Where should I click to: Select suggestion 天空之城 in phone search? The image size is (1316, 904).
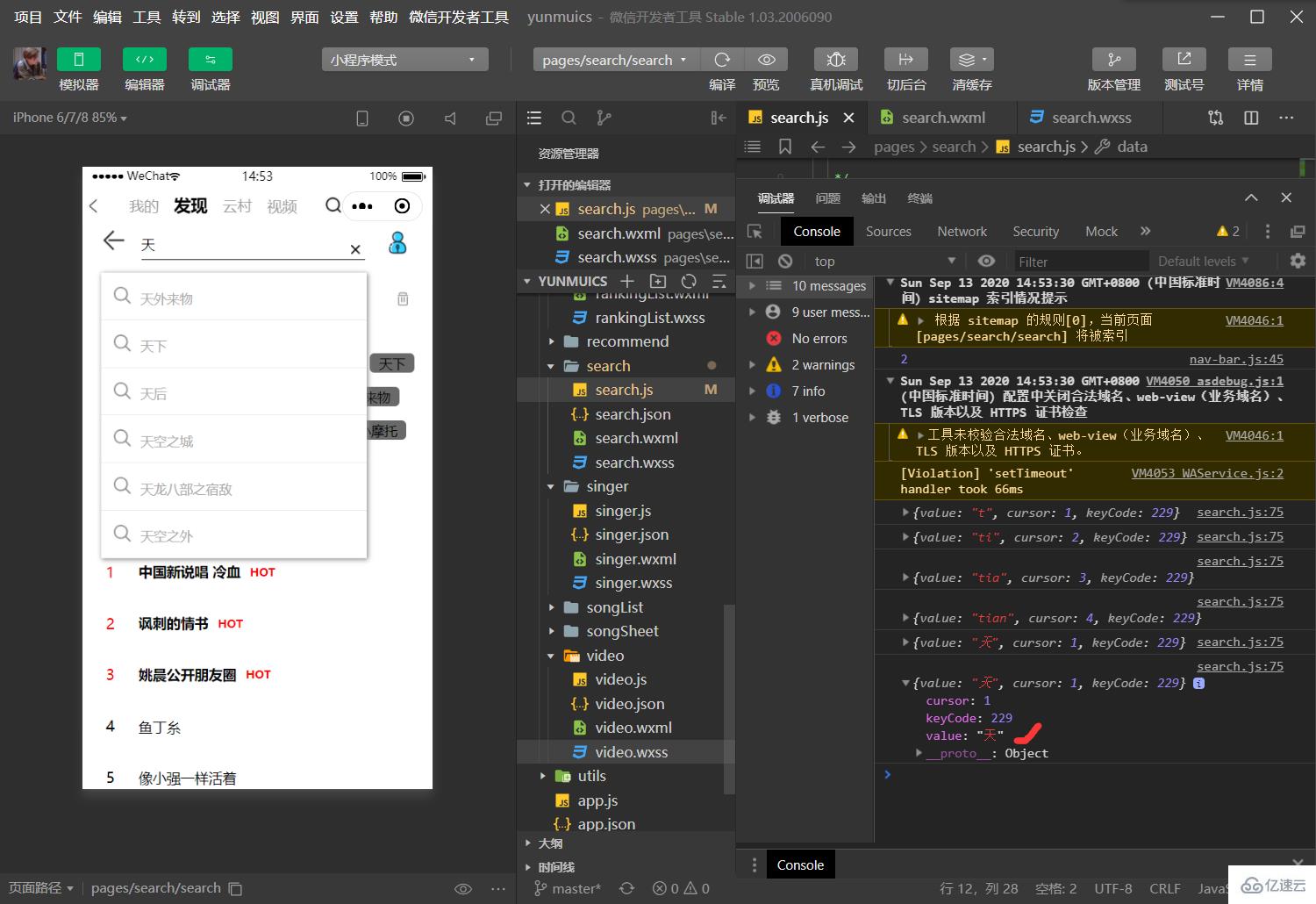click(x=233, y=439)
